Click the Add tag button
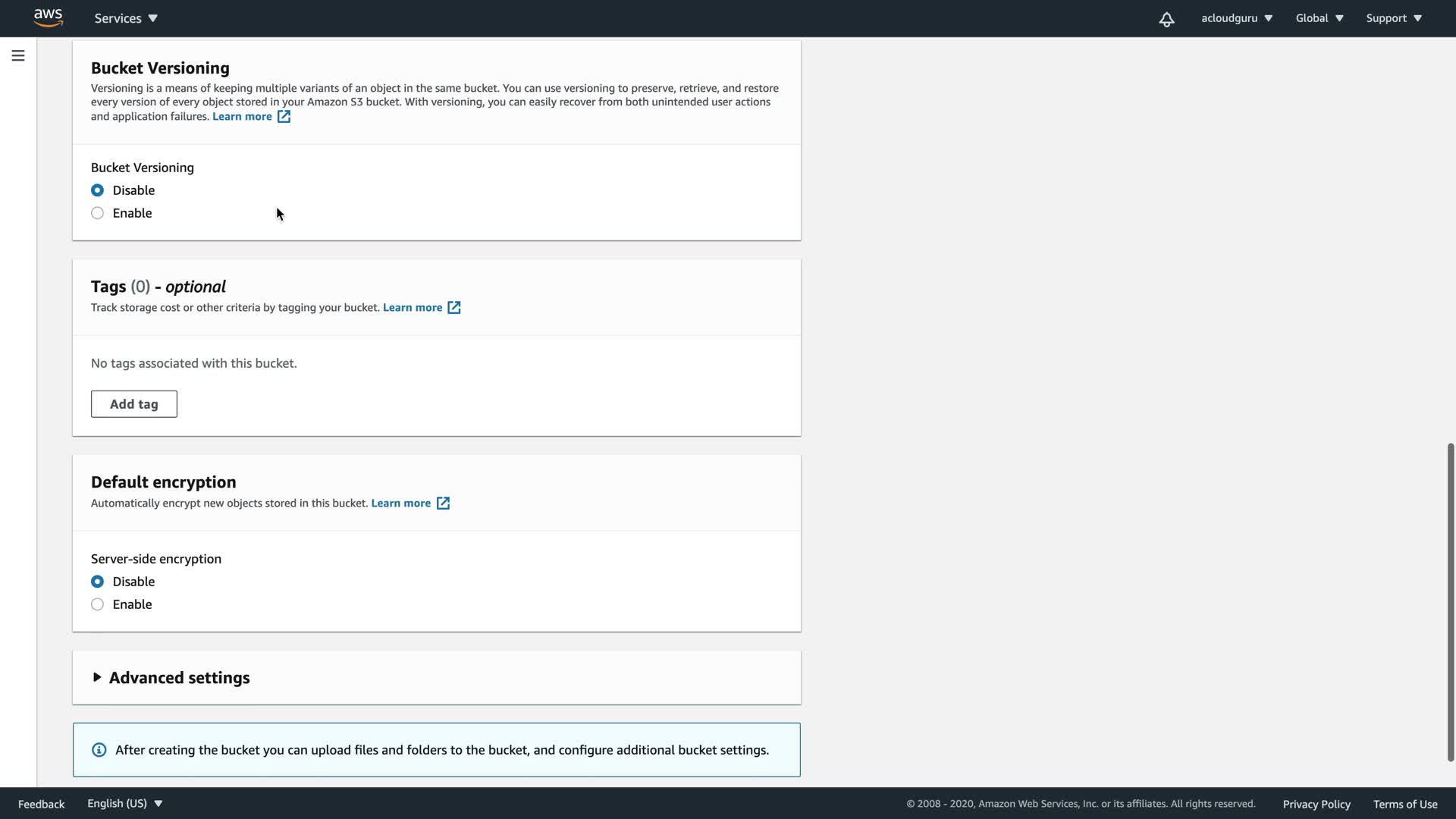 click(134, 404)
